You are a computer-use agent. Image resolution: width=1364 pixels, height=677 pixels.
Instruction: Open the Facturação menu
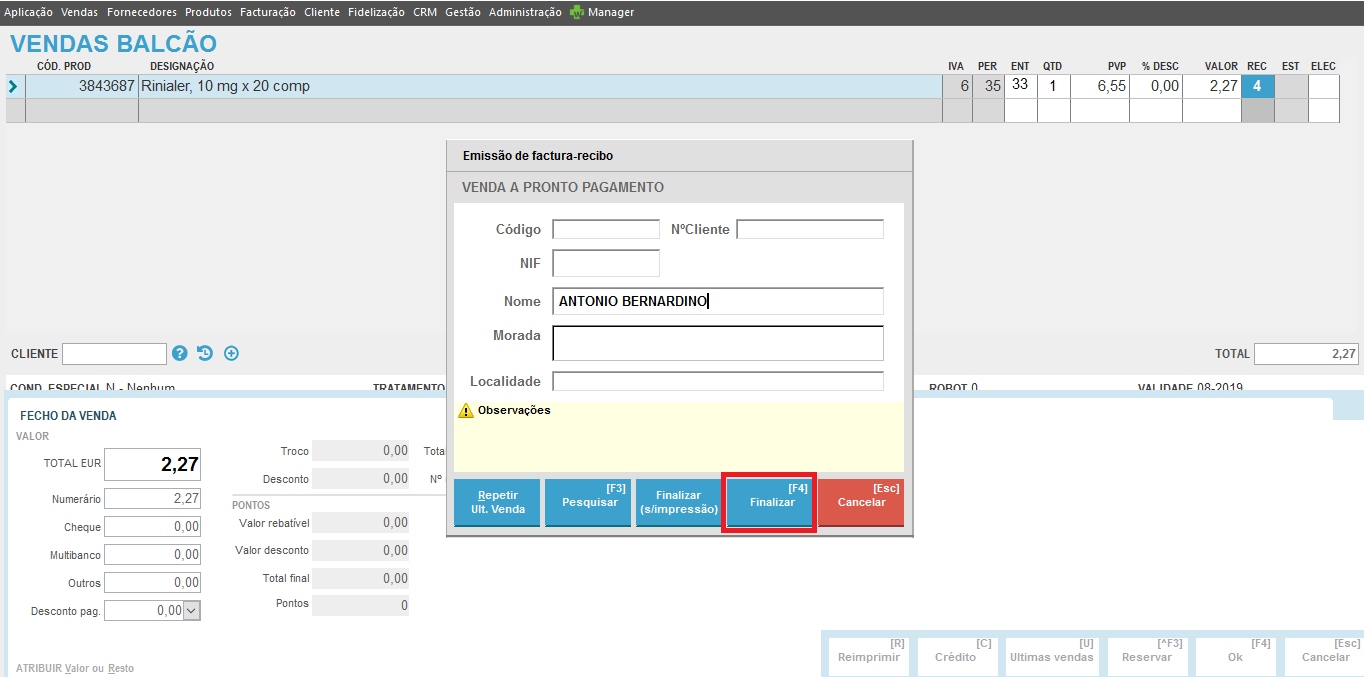pos(268,12)
